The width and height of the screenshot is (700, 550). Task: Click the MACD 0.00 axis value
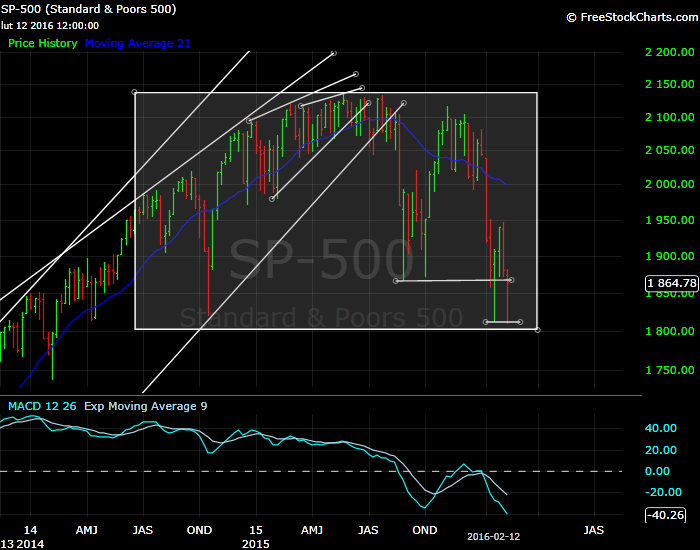tap(657, 471)
